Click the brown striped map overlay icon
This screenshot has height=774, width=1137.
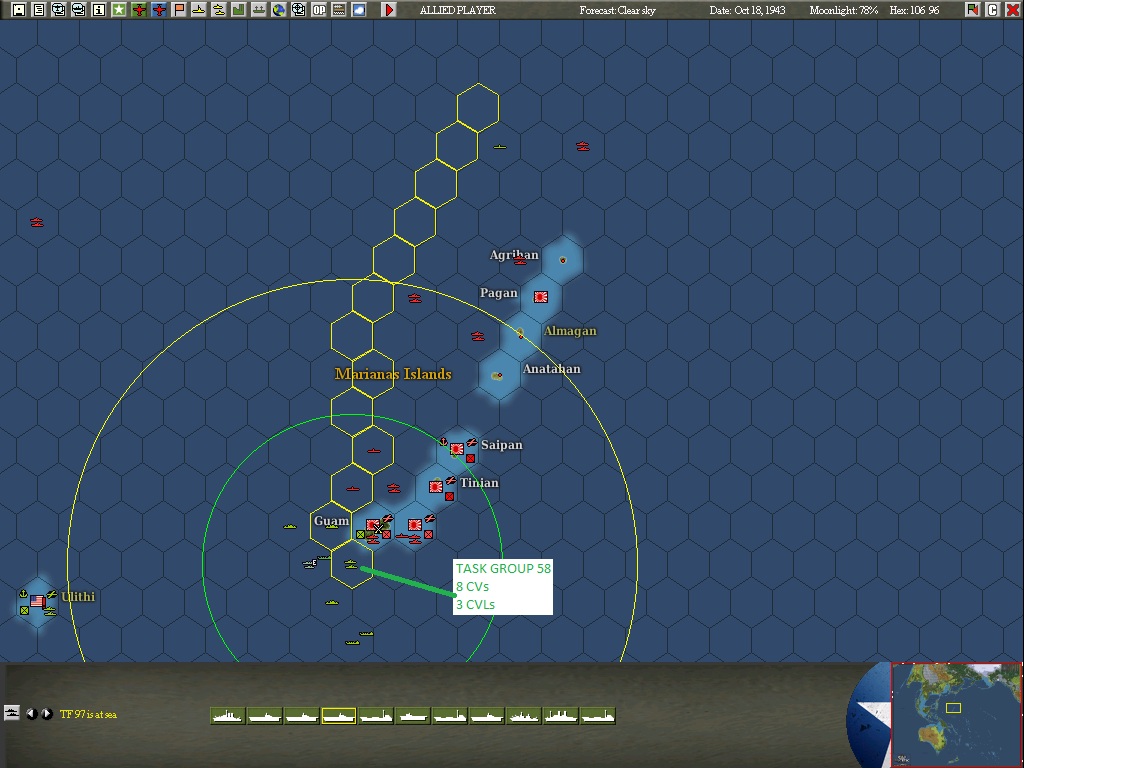[x=339, y=10]
